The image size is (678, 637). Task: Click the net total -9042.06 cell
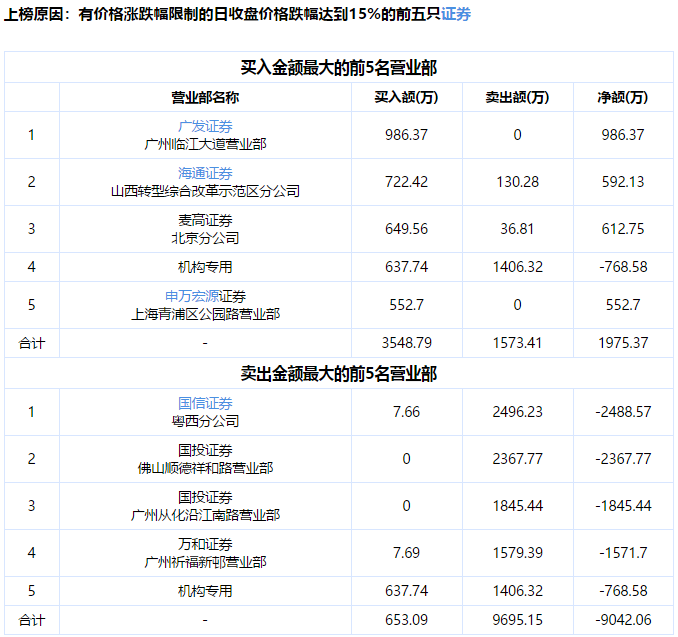coord(623,620)
